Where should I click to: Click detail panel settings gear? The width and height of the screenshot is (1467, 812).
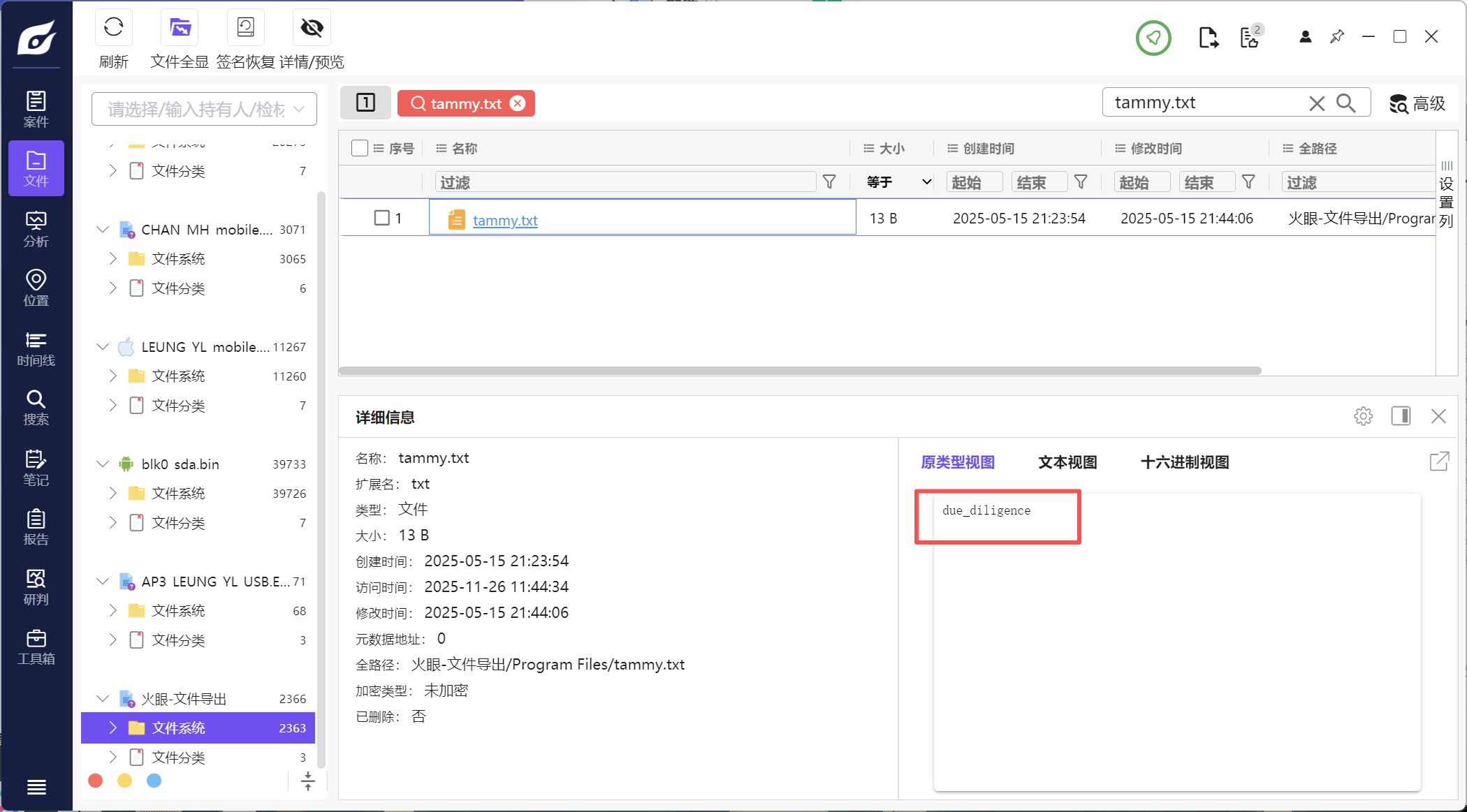point(1363,416)
